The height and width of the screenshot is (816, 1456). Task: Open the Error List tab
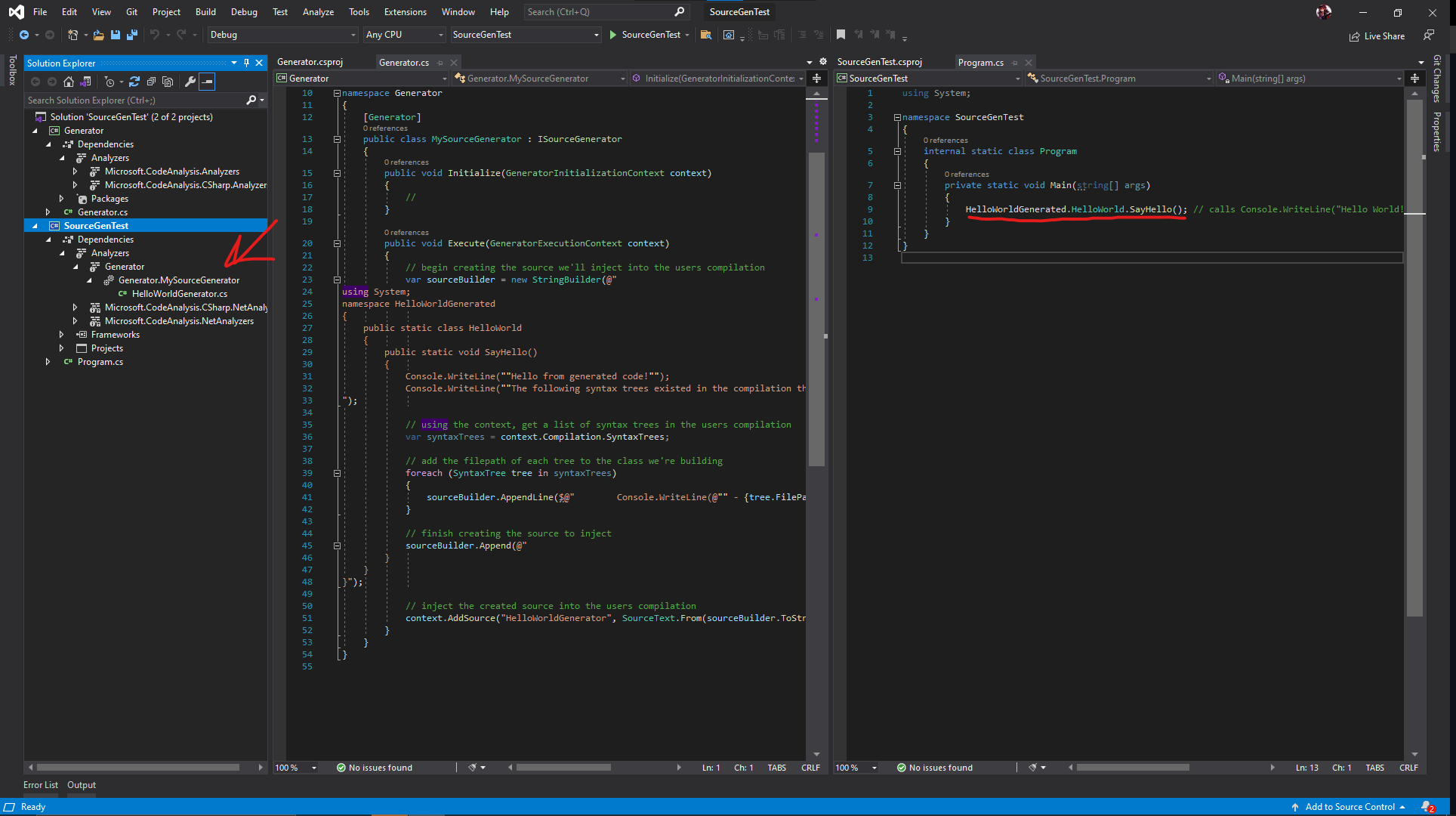coord(40,785)
